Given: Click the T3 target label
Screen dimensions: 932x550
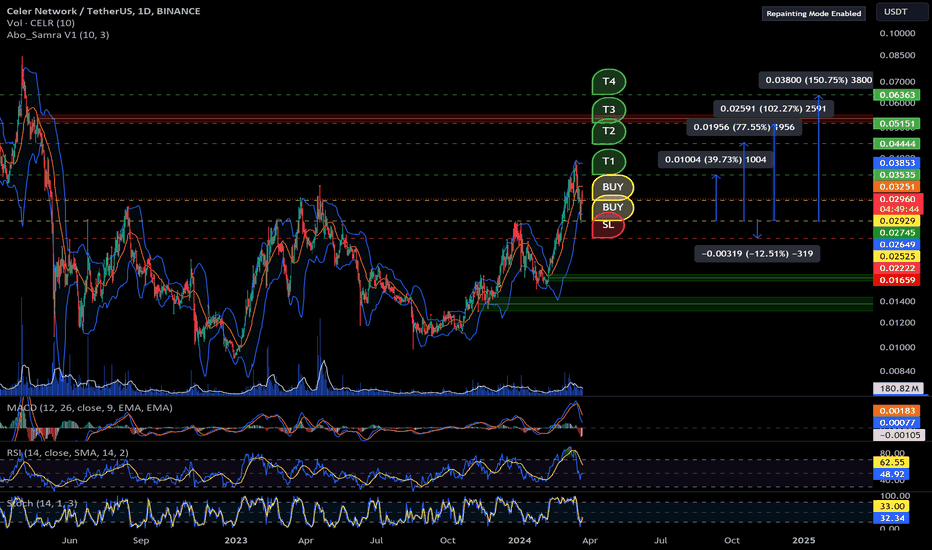Looking at the screenshot, I should tap(609, 109).
